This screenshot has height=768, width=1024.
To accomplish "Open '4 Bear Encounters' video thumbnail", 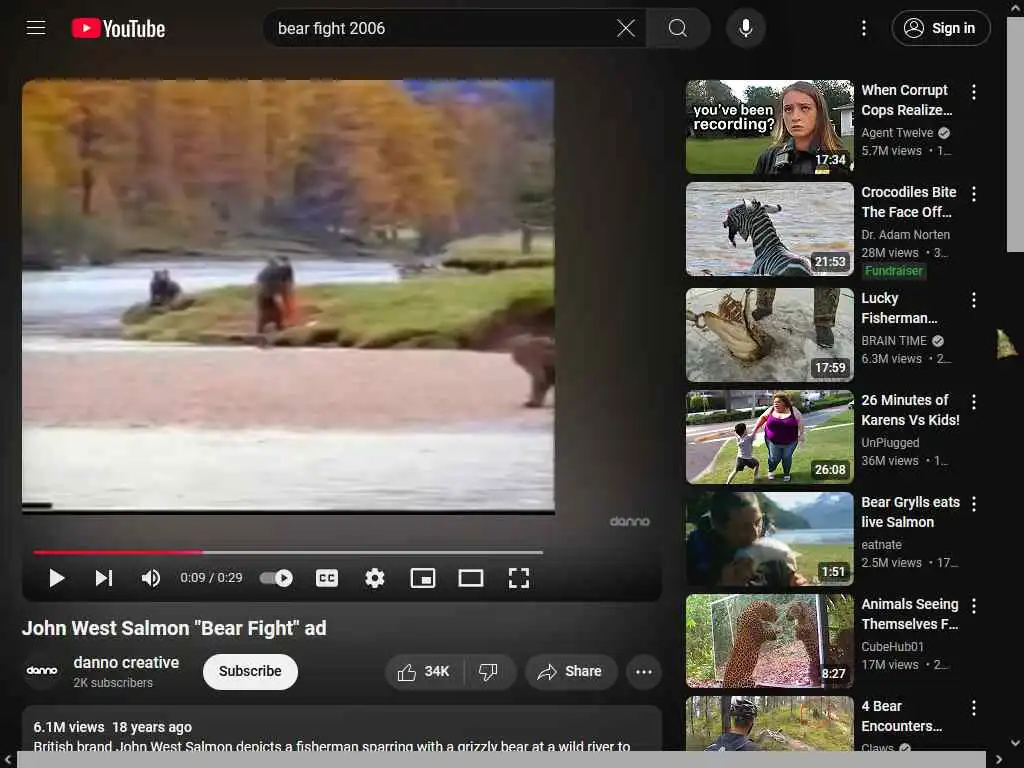I will click(769, 724).
